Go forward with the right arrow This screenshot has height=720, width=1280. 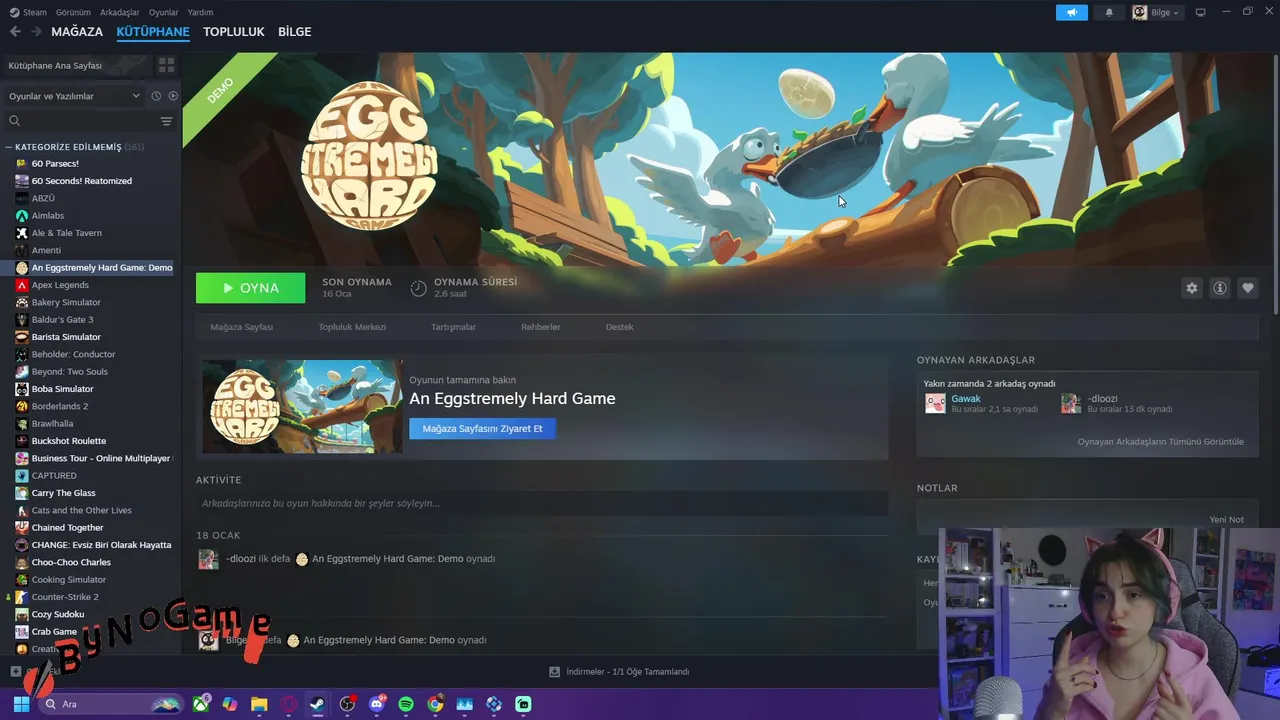click(x=36, y=32)
